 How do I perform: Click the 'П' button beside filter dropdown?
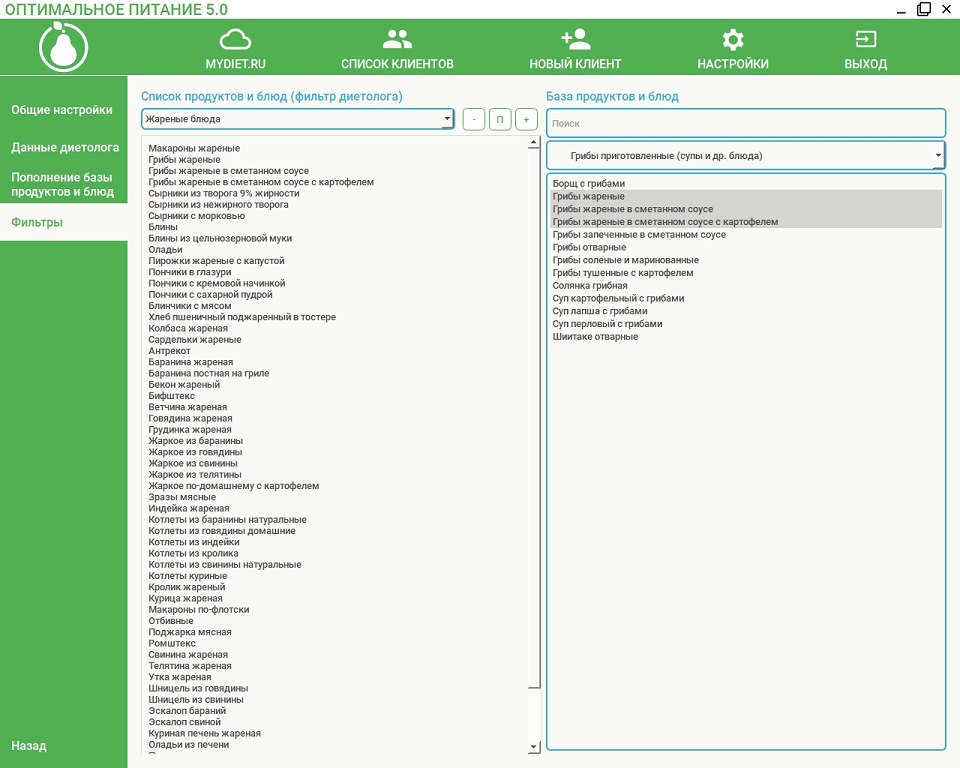pyautogui.click(x=500, y=119)
